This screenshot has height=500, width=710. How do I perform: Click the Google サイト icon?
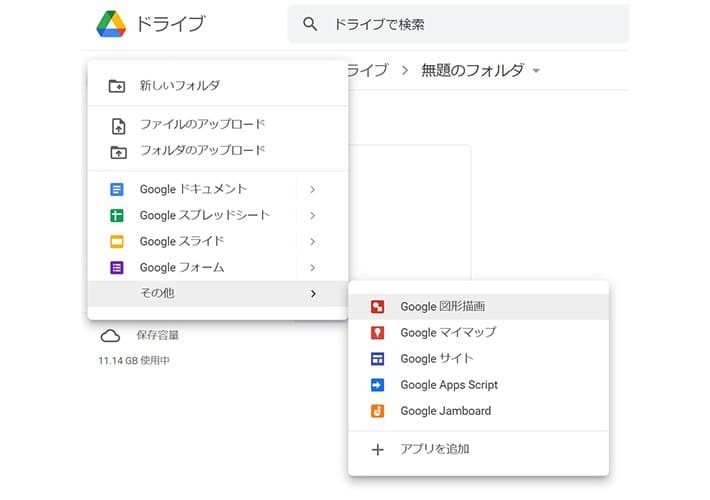(377, 359)
